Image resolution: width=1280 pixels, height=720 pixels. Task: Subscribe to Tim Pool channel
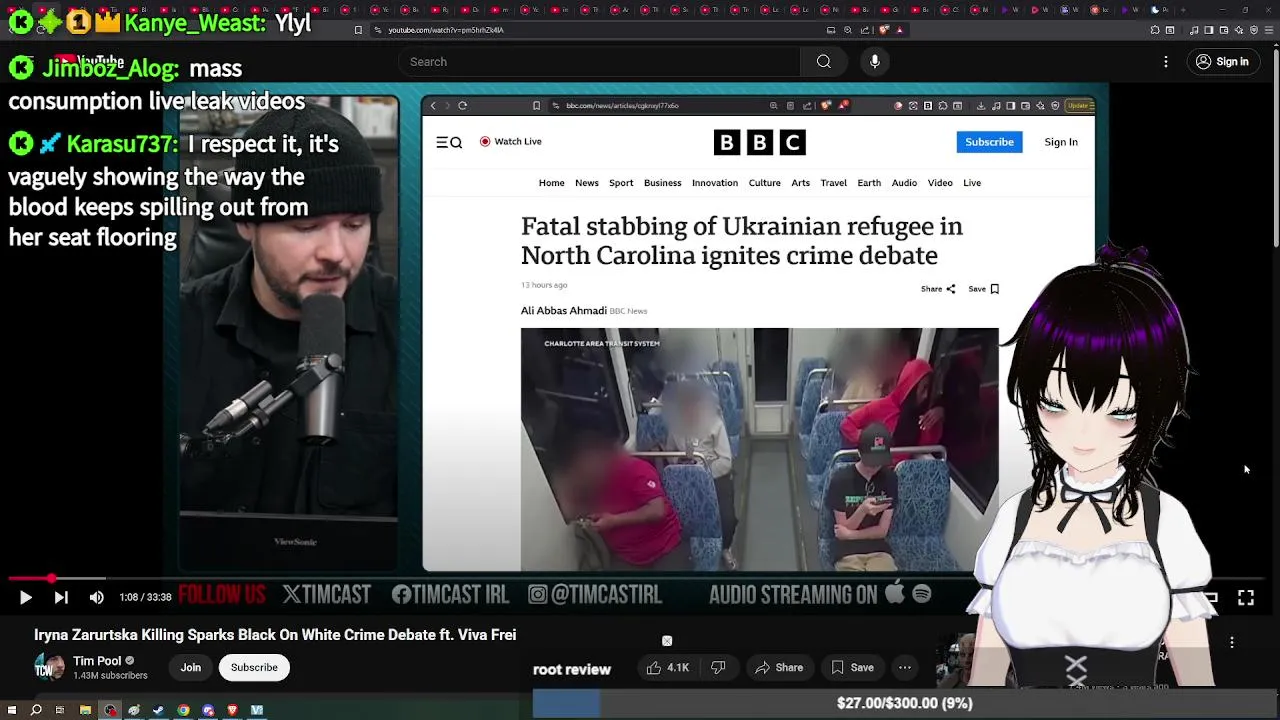pos(254,667)
